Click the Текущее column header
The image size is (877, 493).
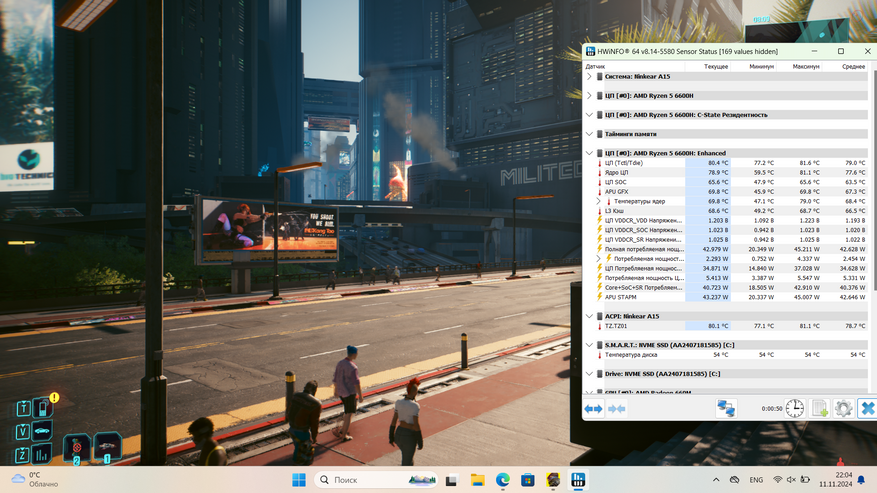(x=716, y=66)
